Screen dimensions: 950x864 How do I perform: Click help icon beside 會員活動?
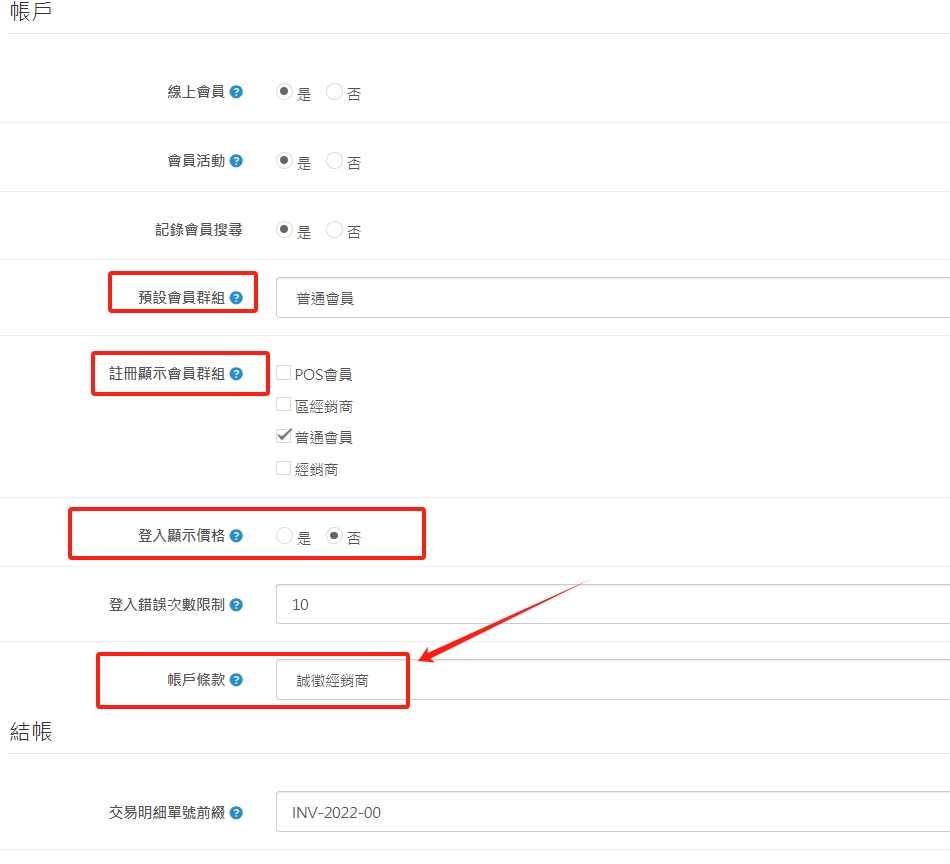[236, 161]
